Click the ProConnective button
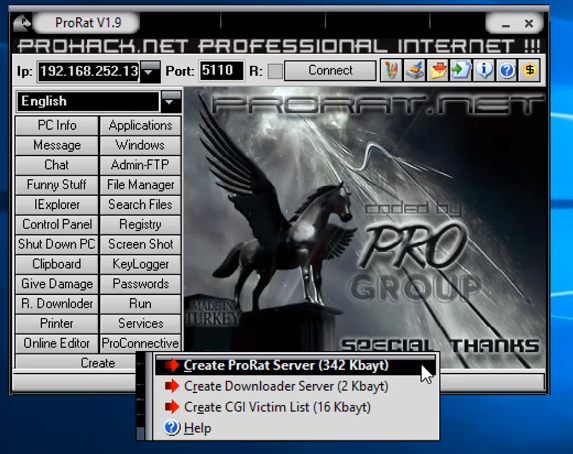This screenshot has height=454, width=573. pos(140,343)
